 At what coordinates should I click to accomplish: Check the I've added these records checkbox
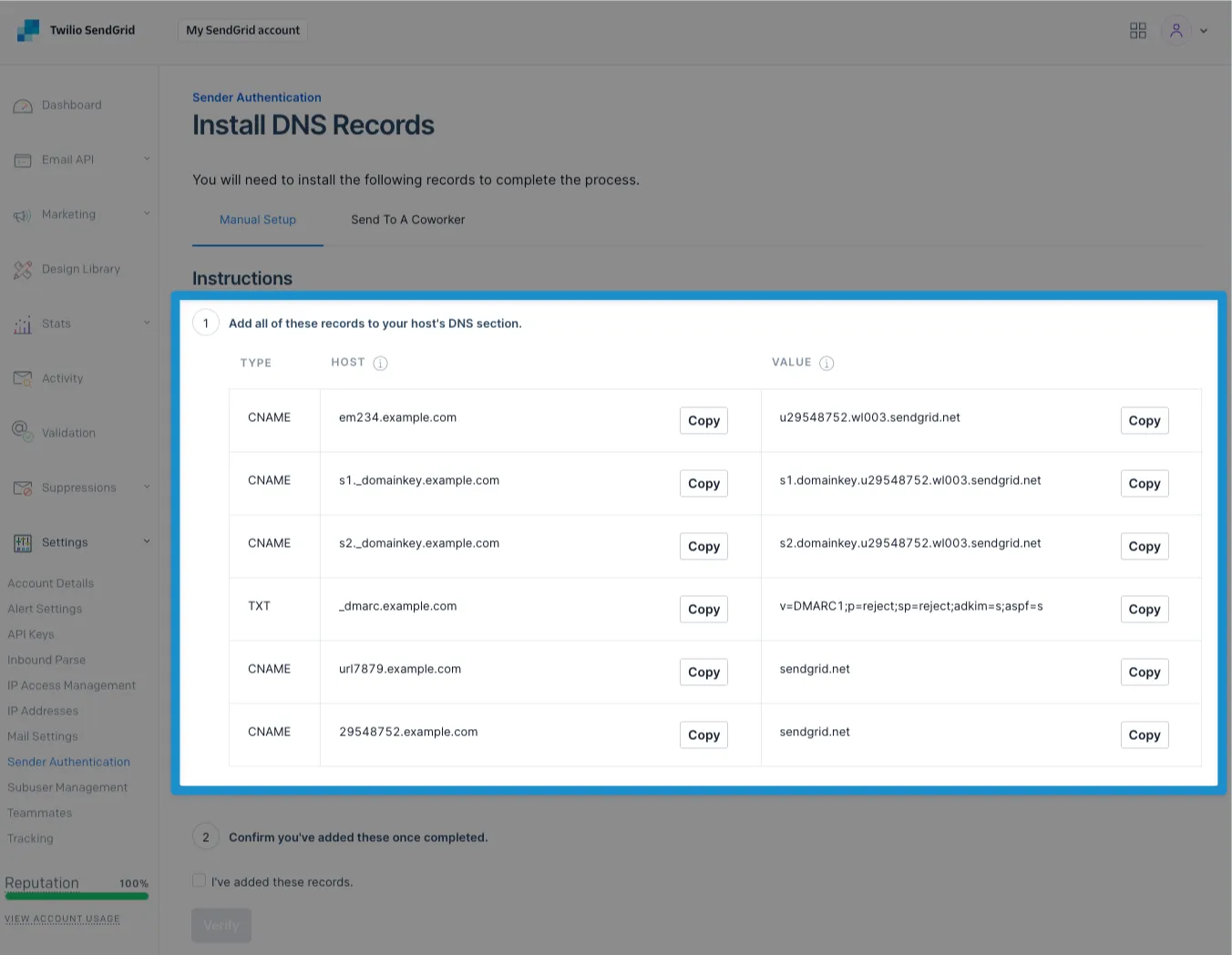(x=199, y=880)
